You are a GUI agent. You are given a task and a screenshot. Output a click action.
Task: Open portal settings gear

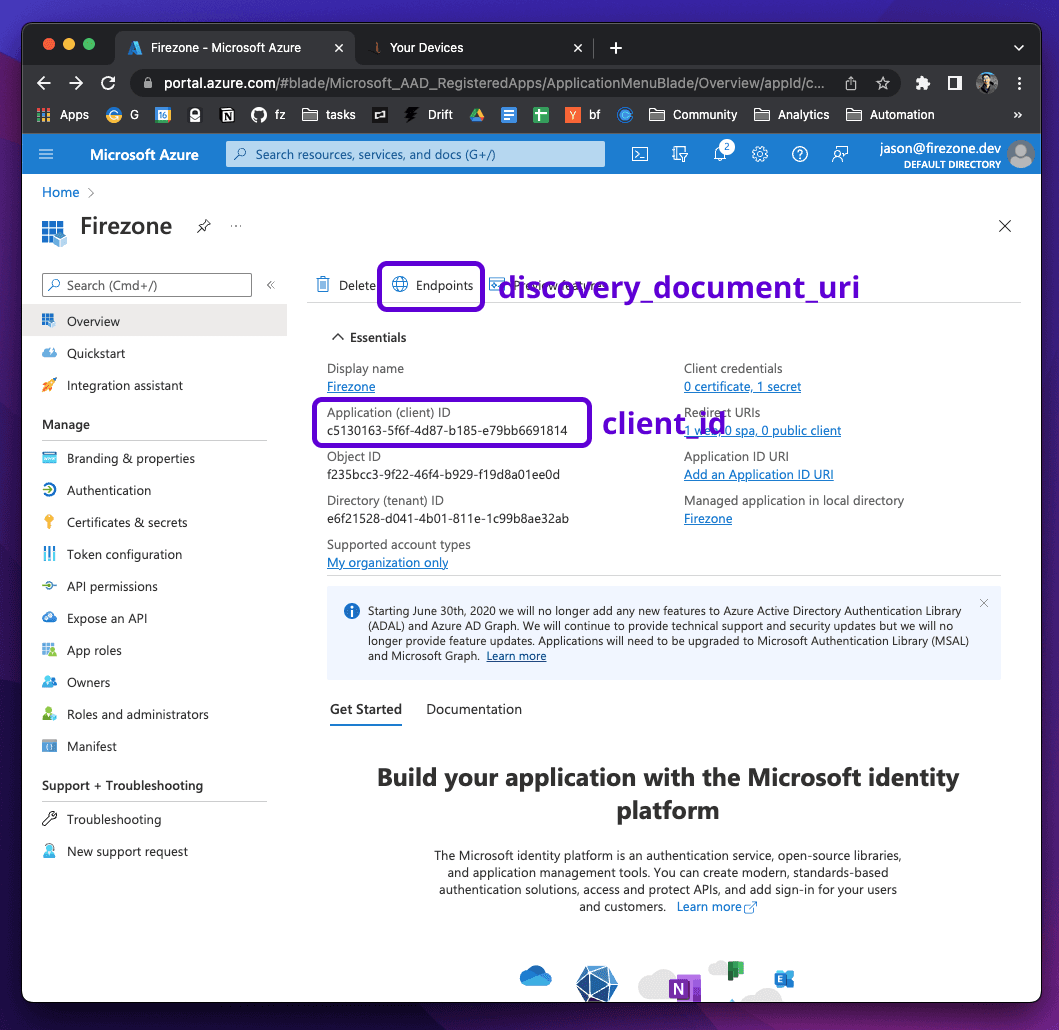point(760,154)
